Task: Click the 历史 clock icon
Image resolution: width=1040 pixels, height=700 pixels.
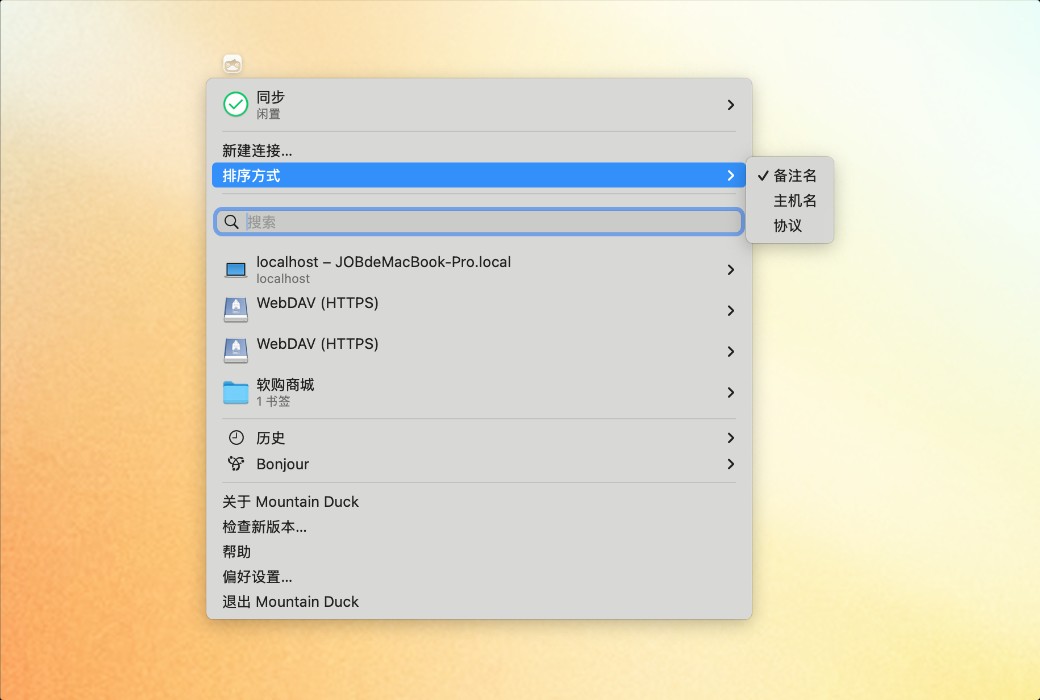Action: click(236, 437)
